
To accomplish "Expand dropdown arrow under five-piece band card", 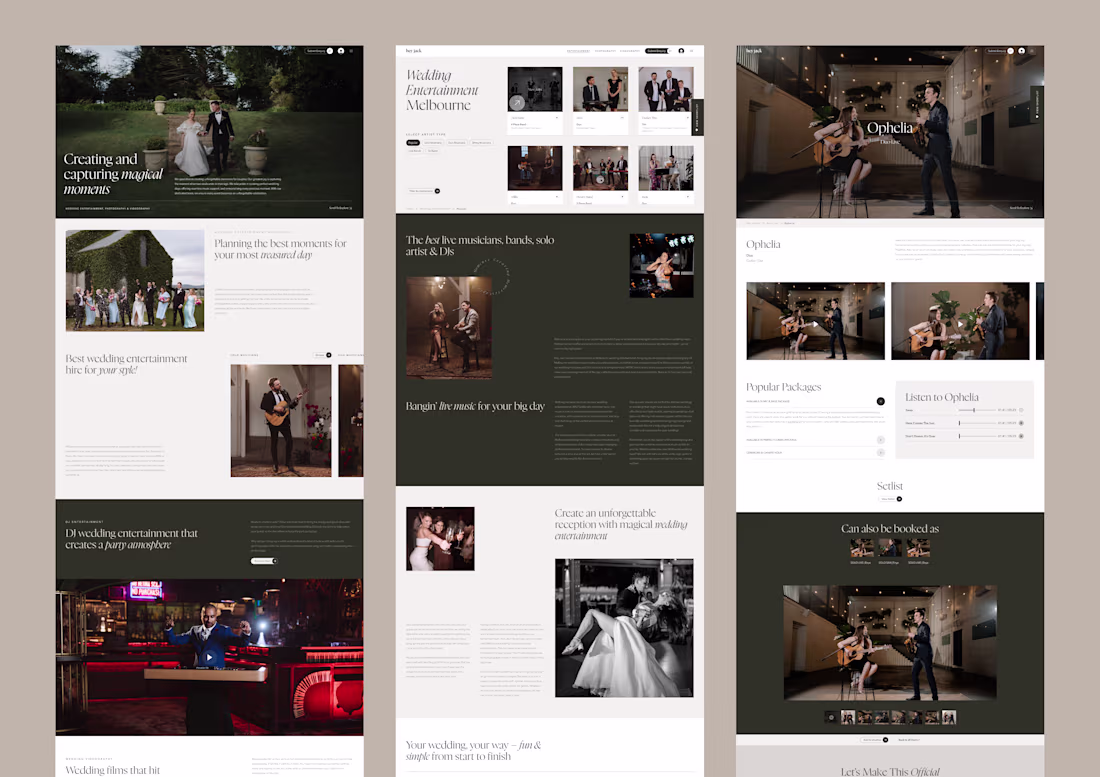I will click(x=622, y=197).
